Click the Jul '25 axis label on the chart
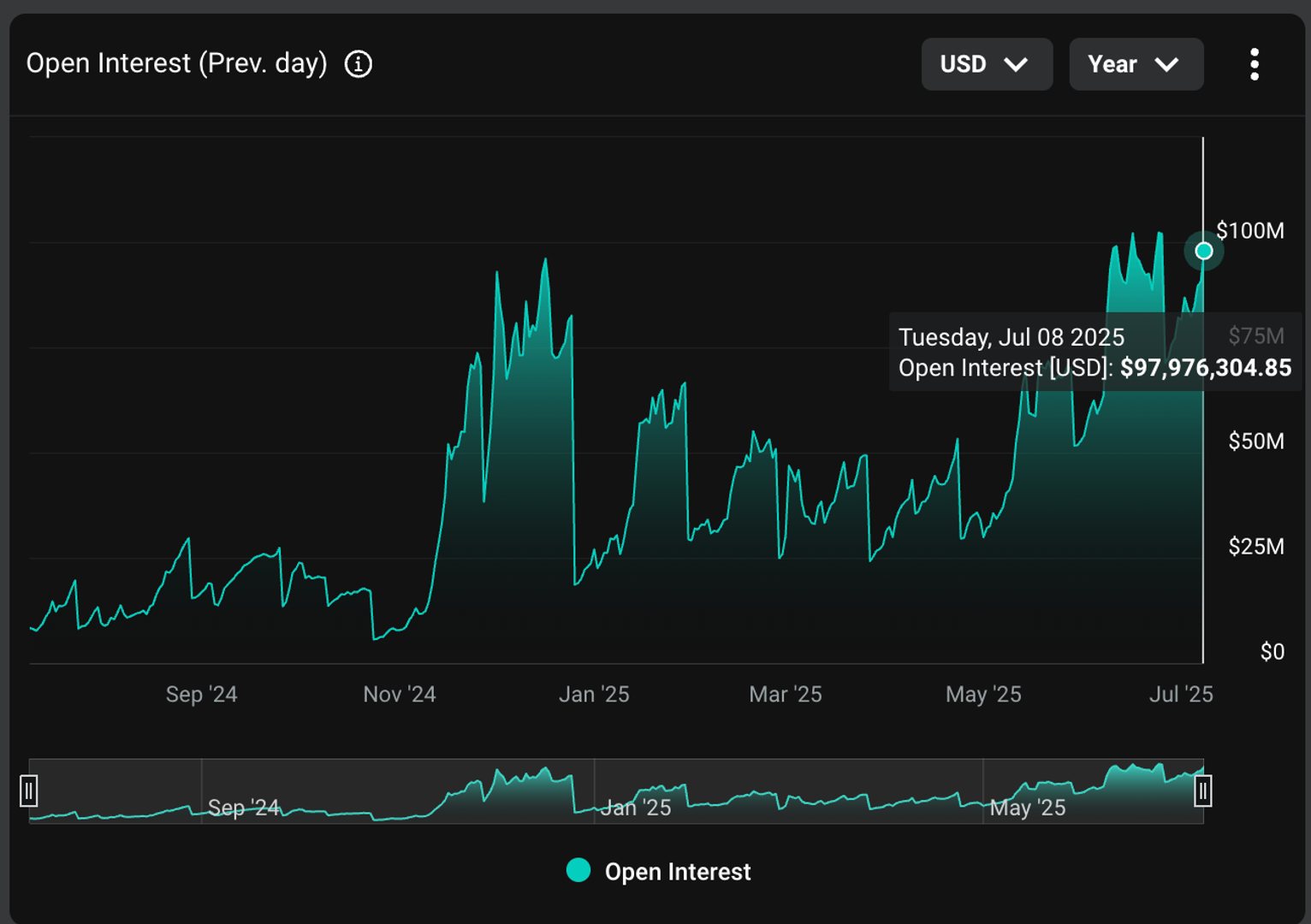Image resolution: width=1311 pixels, height=924 pixels. point(1180,695)
